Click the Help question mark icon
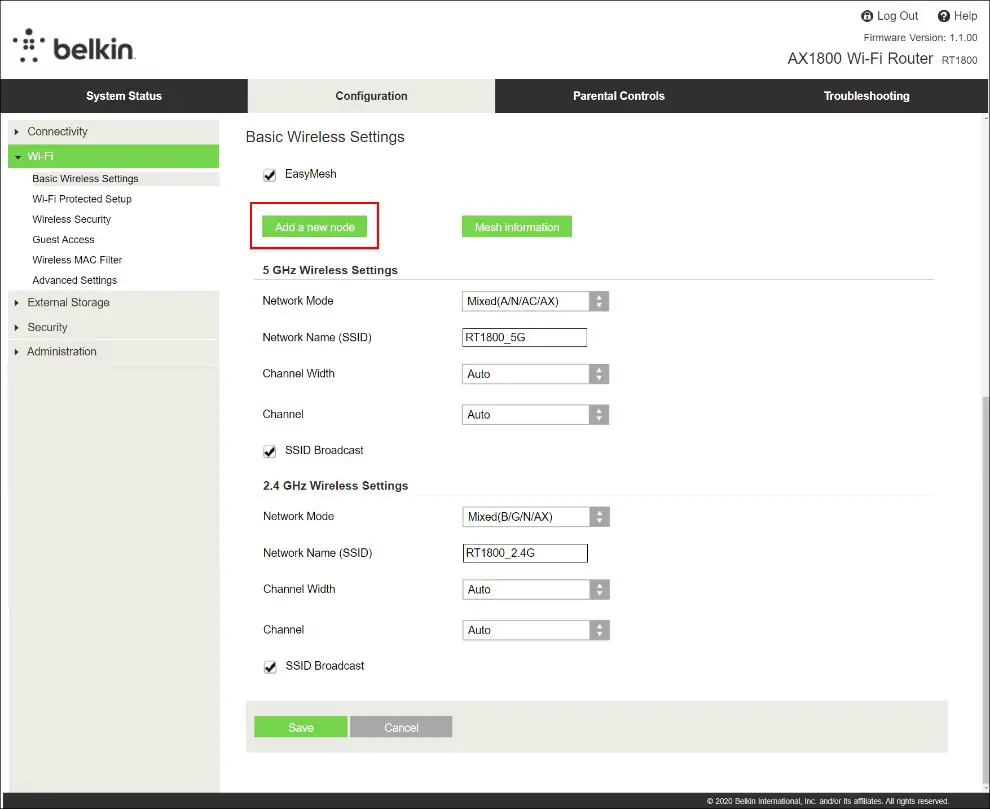Image resolution: width=990 pixels, height=809 pixels. point(943,16)
